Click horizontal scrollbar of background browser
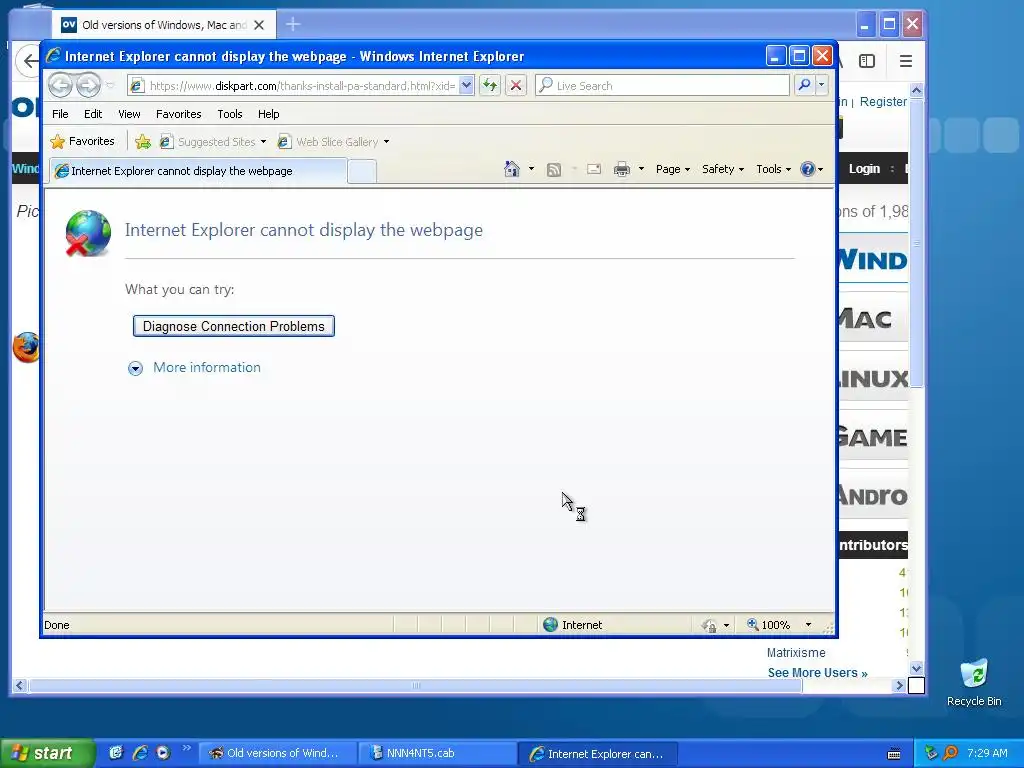The height and width of the screenshot is (768, 1024). 415,685
